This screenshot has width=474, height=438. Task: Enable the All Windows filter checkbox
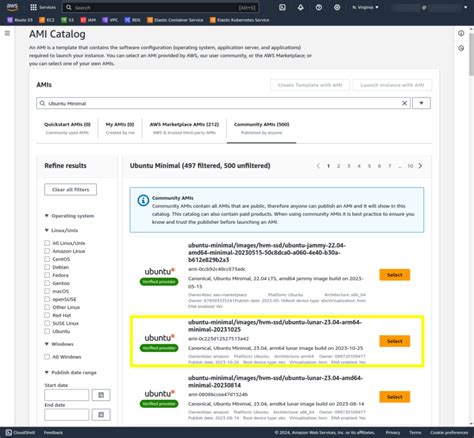click(47, 357)
